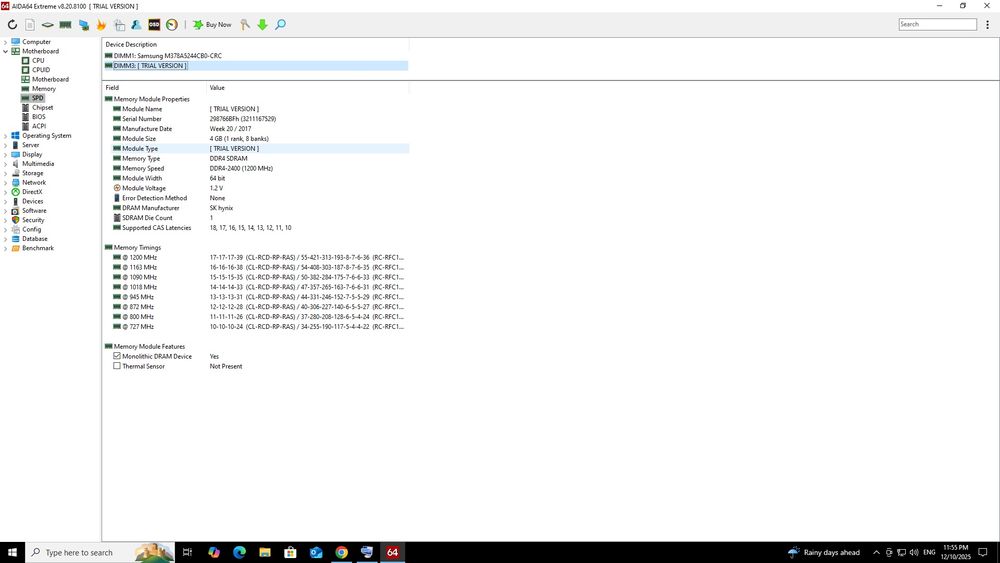Select CPU in the Motherboard tree
This screenshot has width=1000, height=563.
coord(38,61)
